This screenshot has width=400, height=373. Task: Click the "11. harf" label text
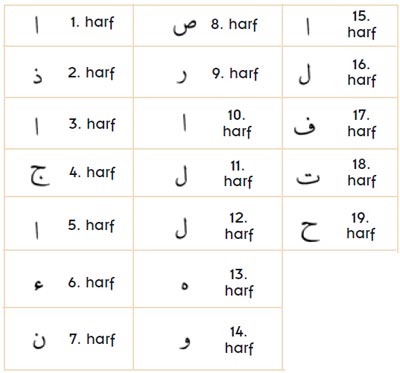click(238, 174)
